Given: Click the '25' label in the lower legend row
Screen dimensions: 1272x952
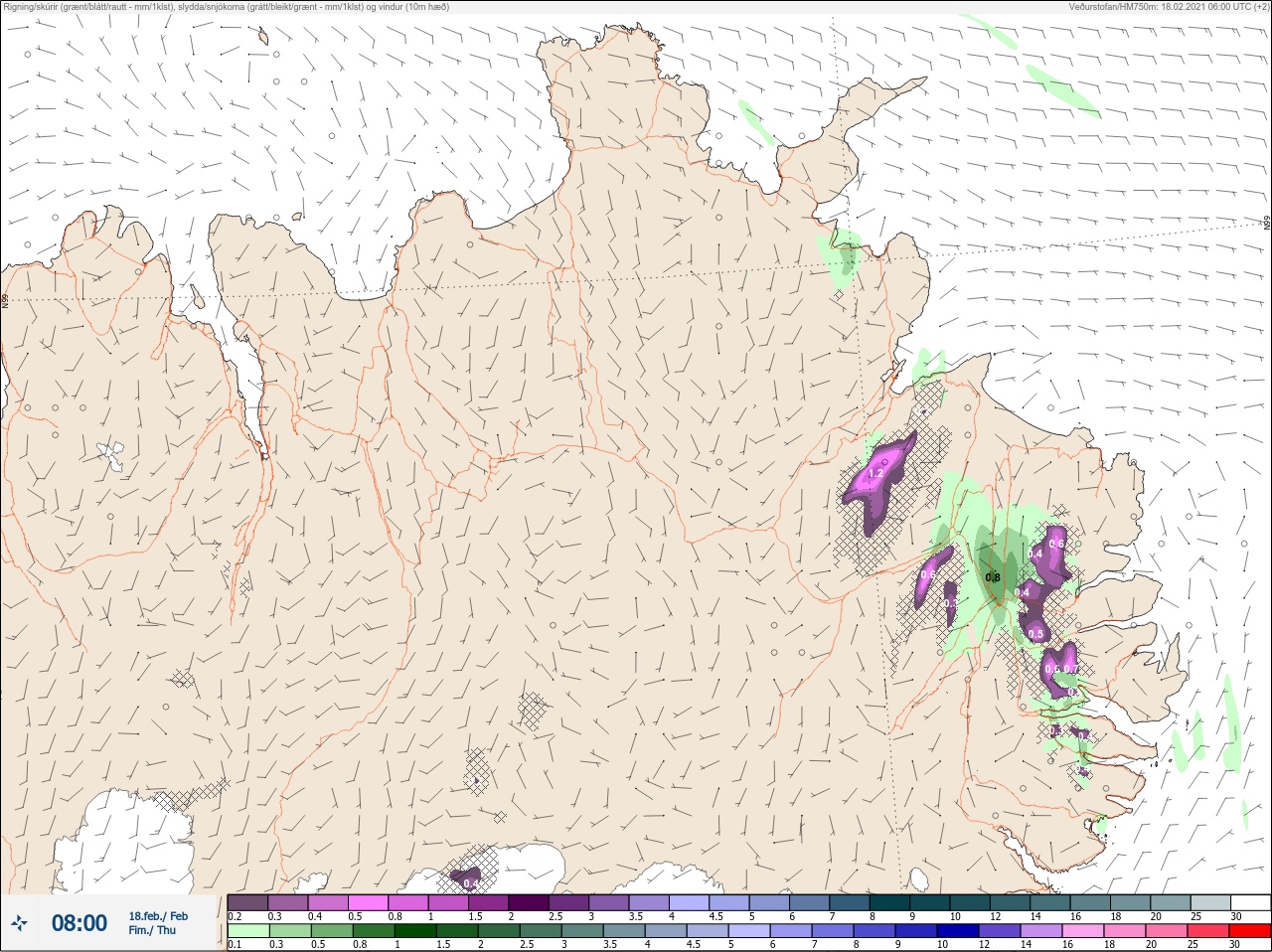Looking at the screenshot, I should pos(1192,944).
